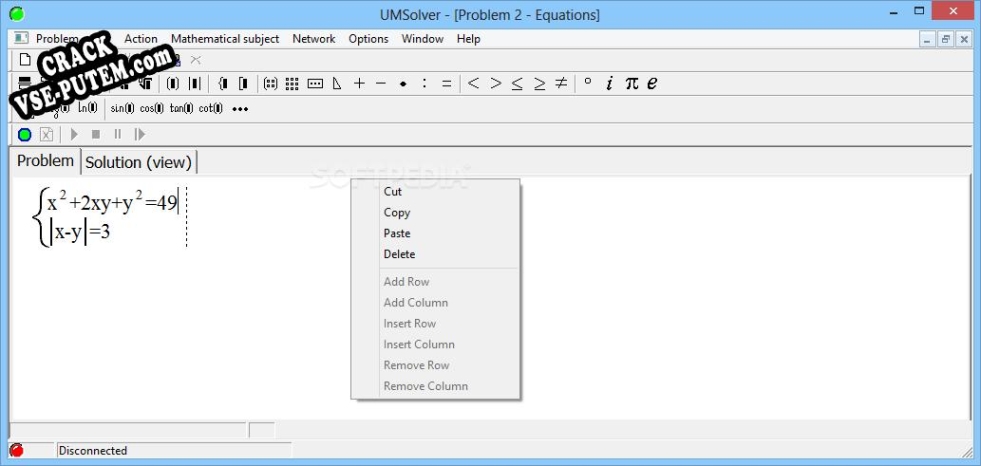Open the Action menu
The width and height of the screenshot is (981, 466).
coord(141,39)
